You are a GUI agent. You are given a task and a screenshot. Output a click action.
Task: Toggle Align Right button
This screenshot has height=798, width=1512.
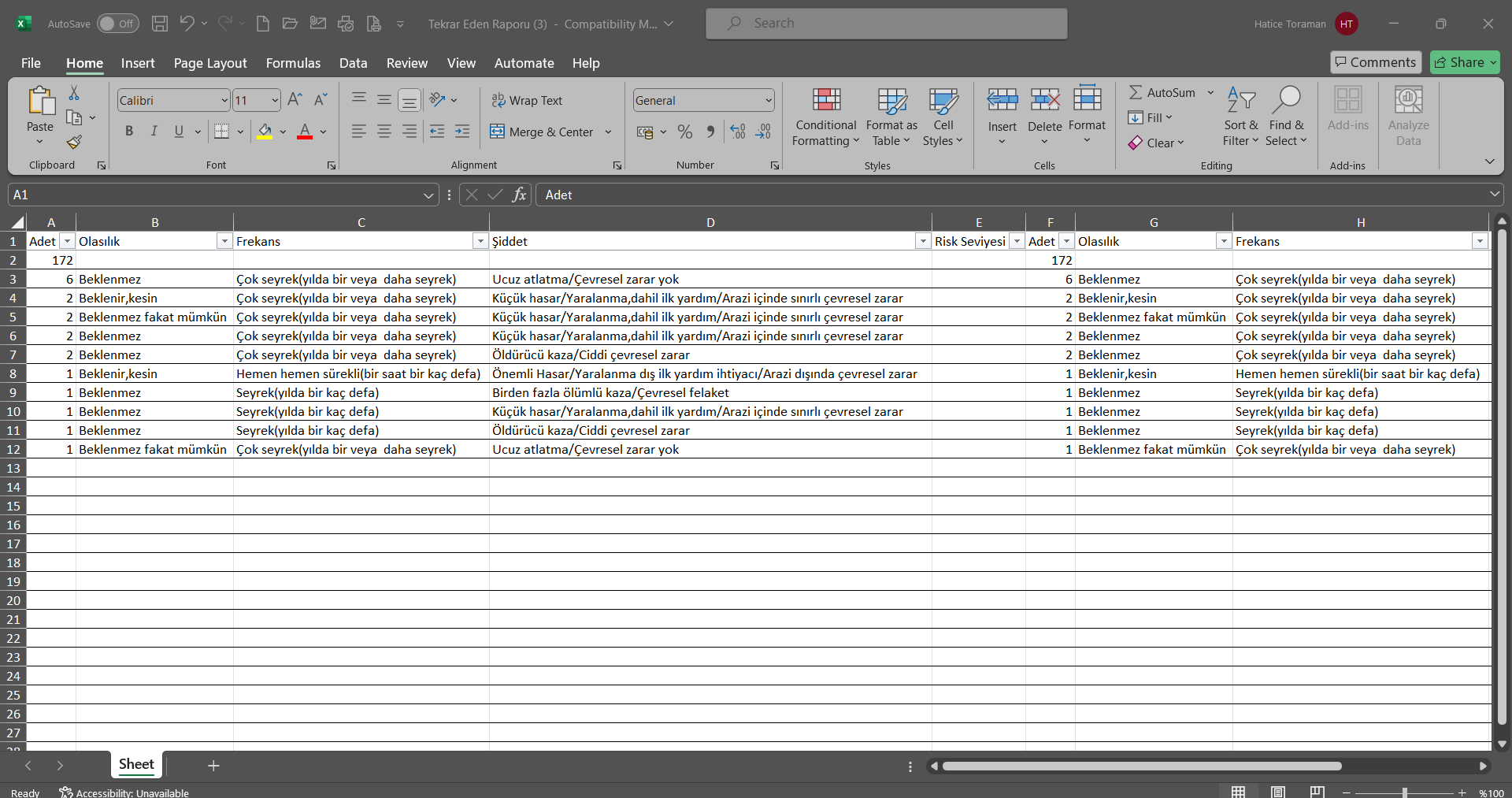(x=409, y=132)
